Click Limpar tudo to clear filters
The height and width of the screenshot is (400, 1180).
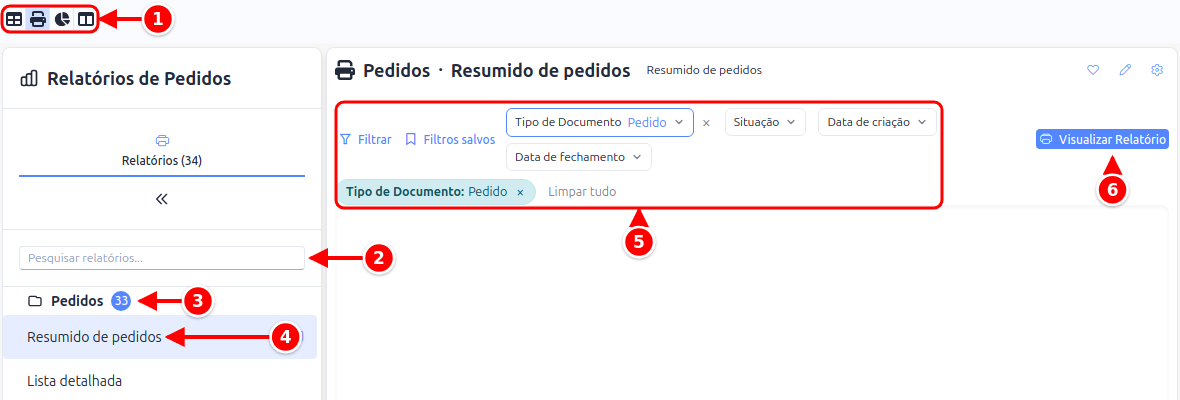click(582, 192)
